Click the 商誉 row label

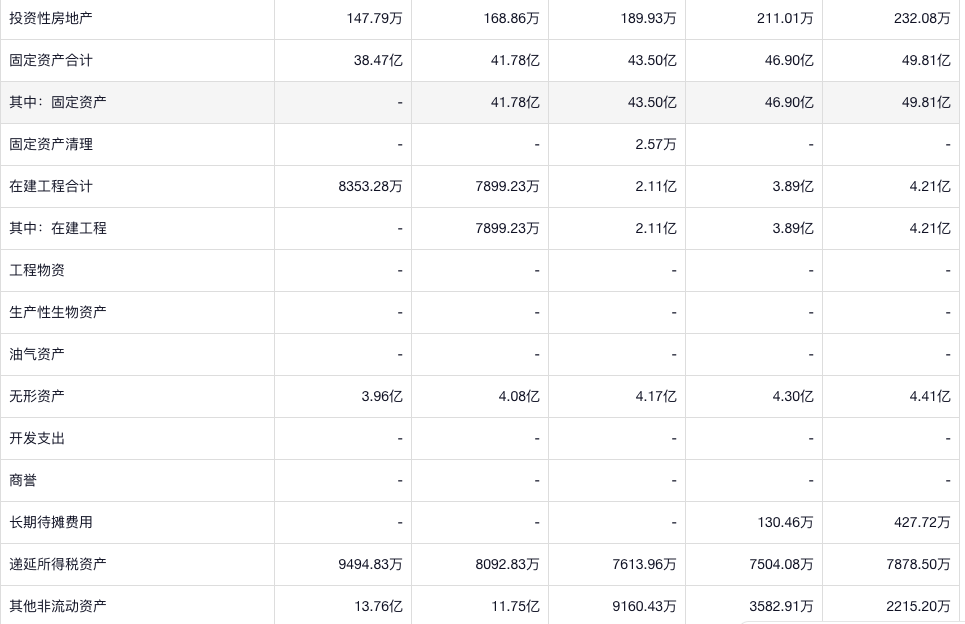coord(23,480)
